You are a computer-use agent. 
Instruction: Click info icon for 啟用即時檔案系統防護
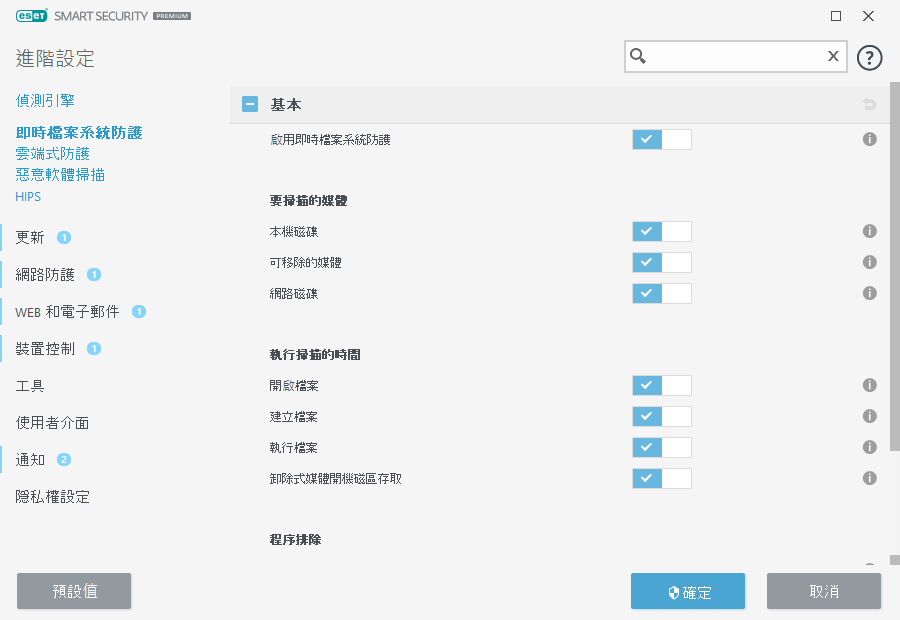point(869,139)
